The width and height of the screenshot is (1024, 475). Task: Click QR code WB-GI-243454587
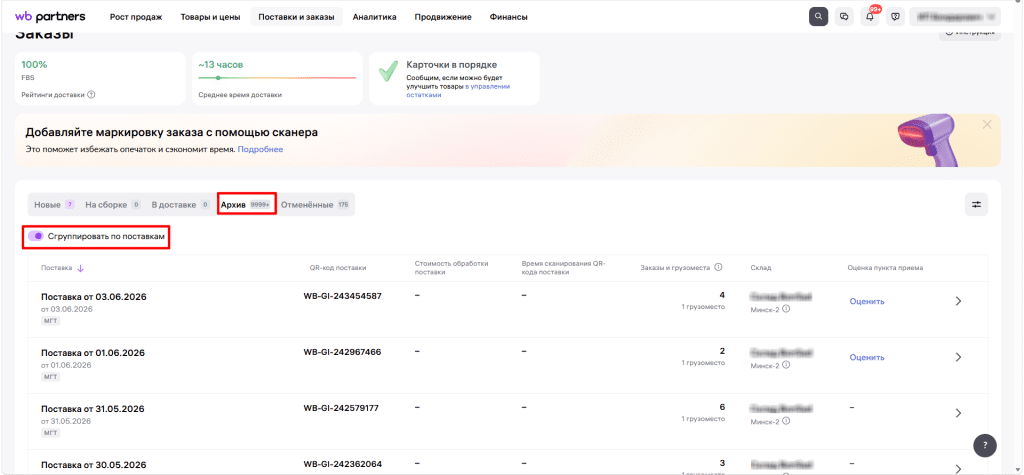[x=342, y=296]
